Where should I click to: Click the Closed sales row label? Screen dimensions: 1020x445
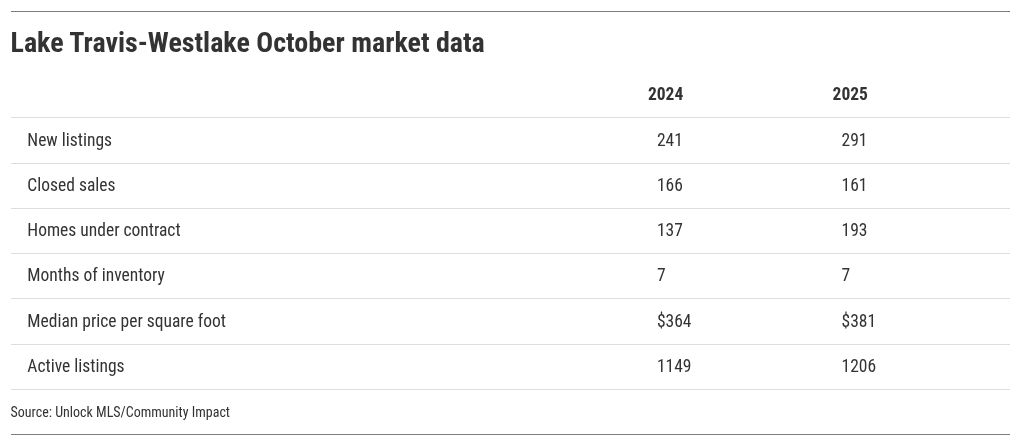[71, 185]
